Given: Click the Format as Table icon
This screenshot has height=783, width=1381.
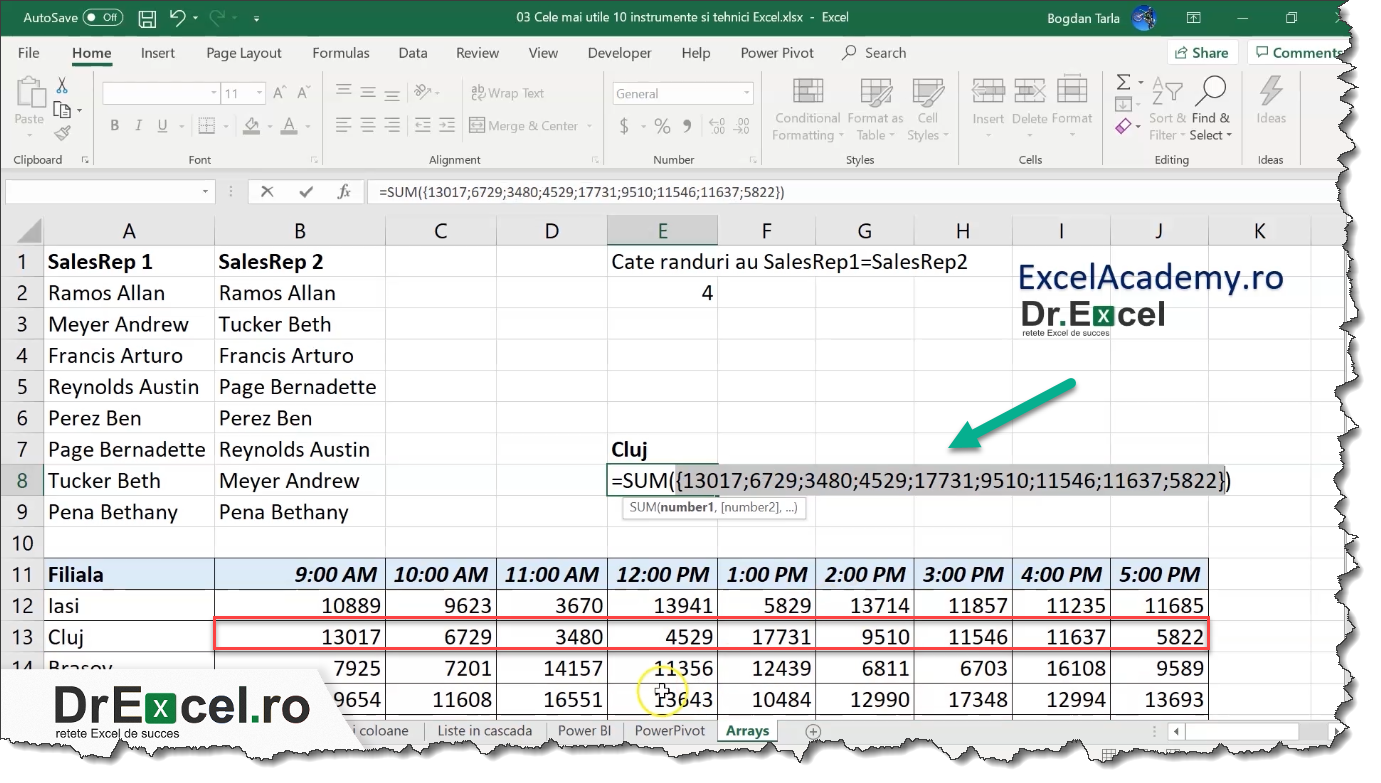Looking at the screenshot, I should point(874,110).
